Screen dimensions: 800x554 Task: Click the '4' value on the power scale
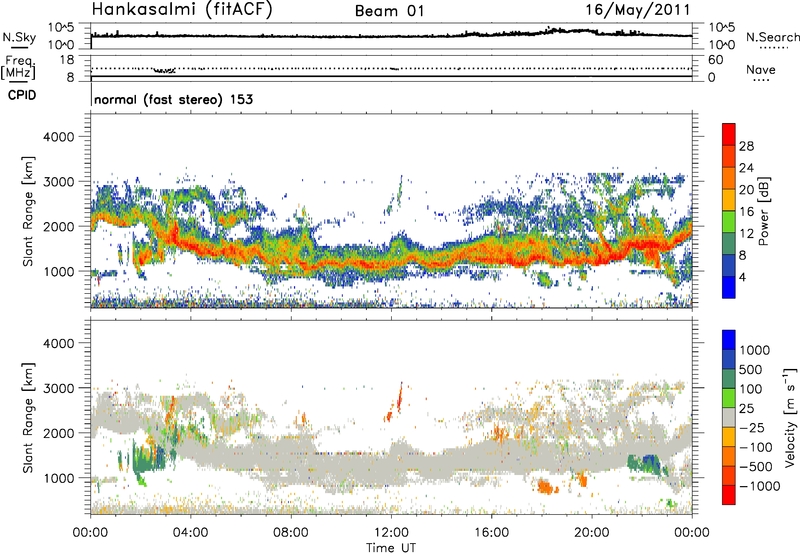click(743, 277)
